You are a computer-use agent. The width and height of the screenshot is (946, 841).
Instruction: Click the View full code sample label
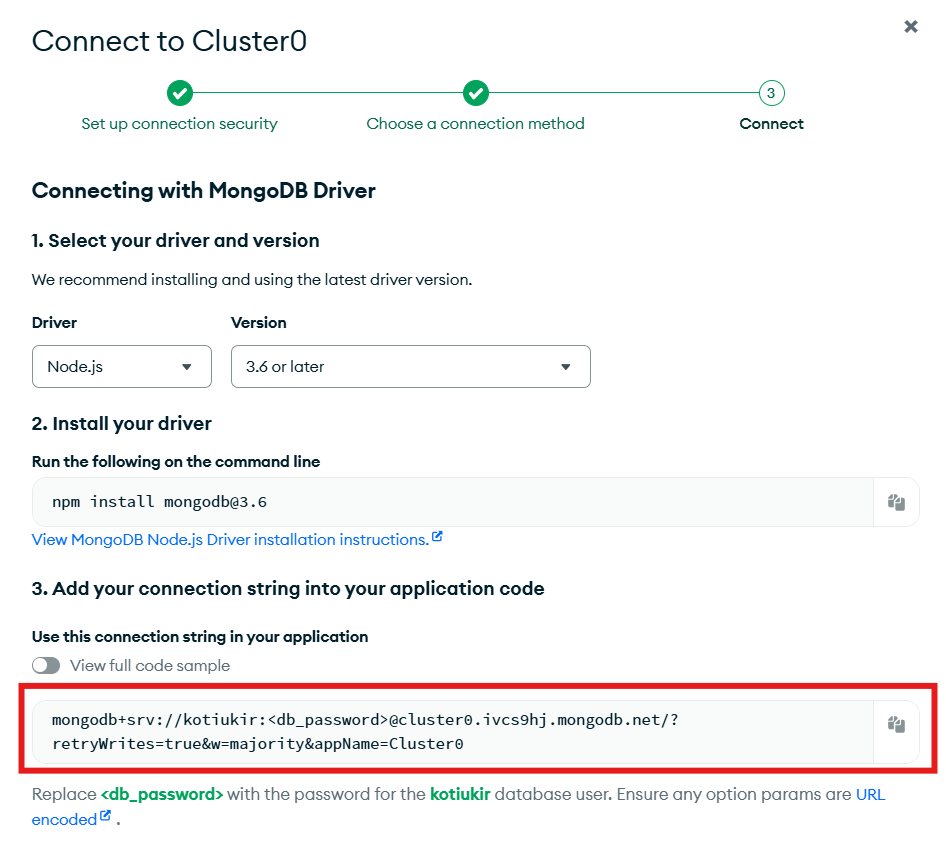click(x=150, y=665)
